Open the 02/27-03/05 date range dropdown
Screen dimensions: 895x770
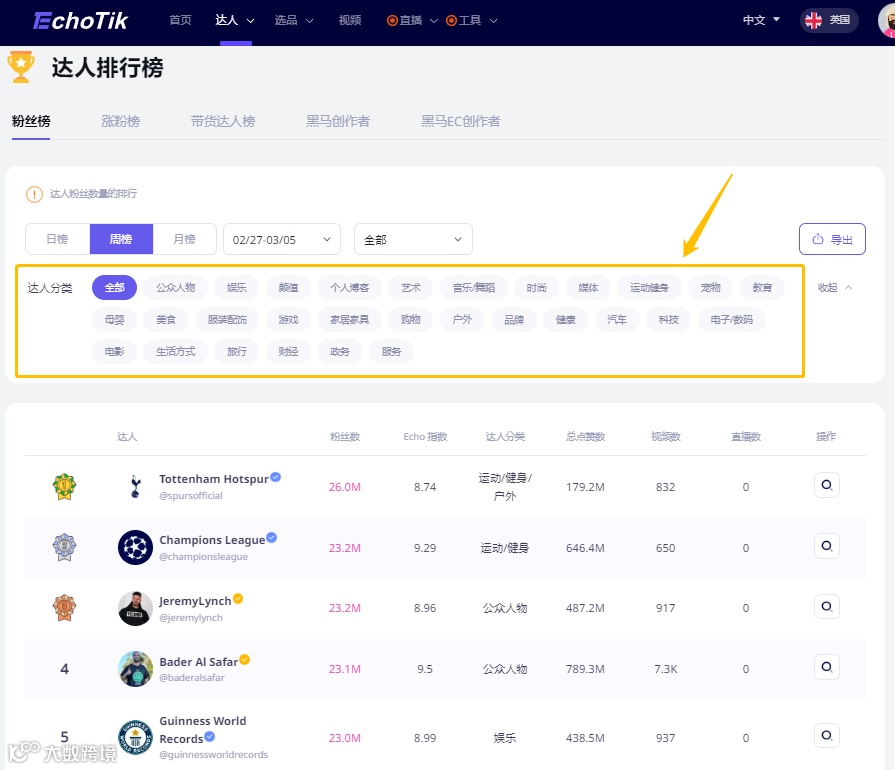(282, 239)
